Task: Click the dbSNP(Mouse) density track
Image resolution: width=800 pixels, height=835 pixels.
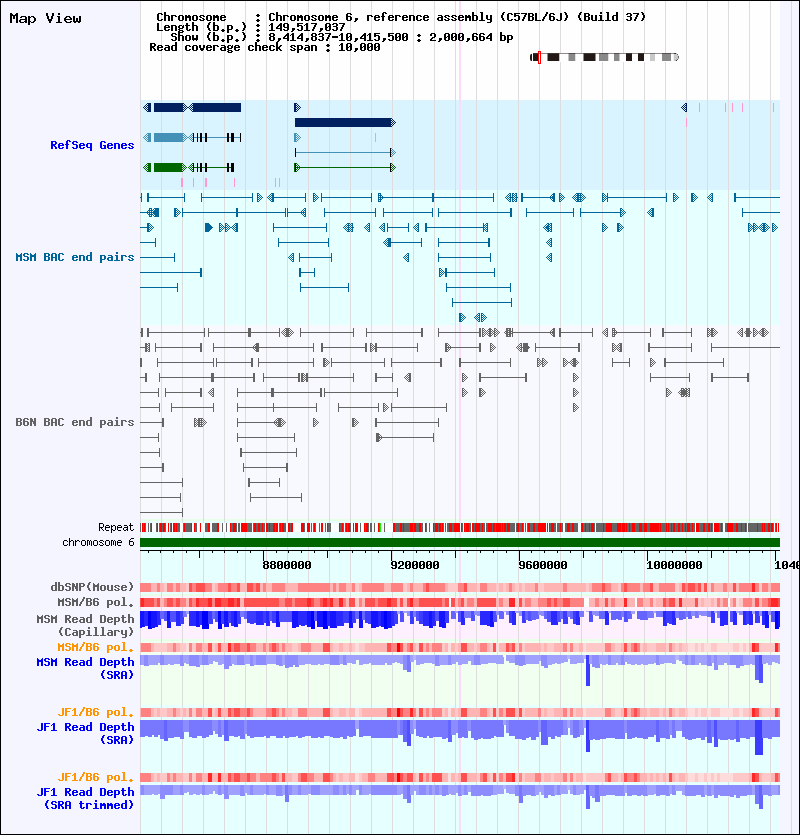Action: [460, 587]
